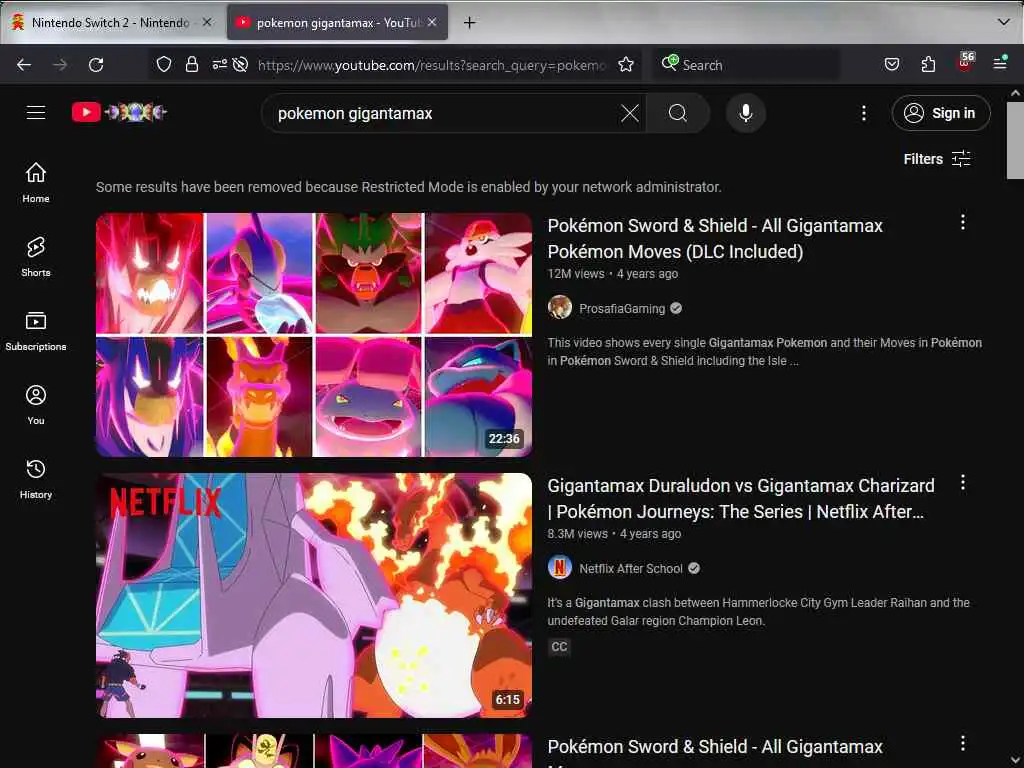The height and width of the screenshot is (768, 1024).
Task: Click the browser Search box
Action: (x=746, y=65)
